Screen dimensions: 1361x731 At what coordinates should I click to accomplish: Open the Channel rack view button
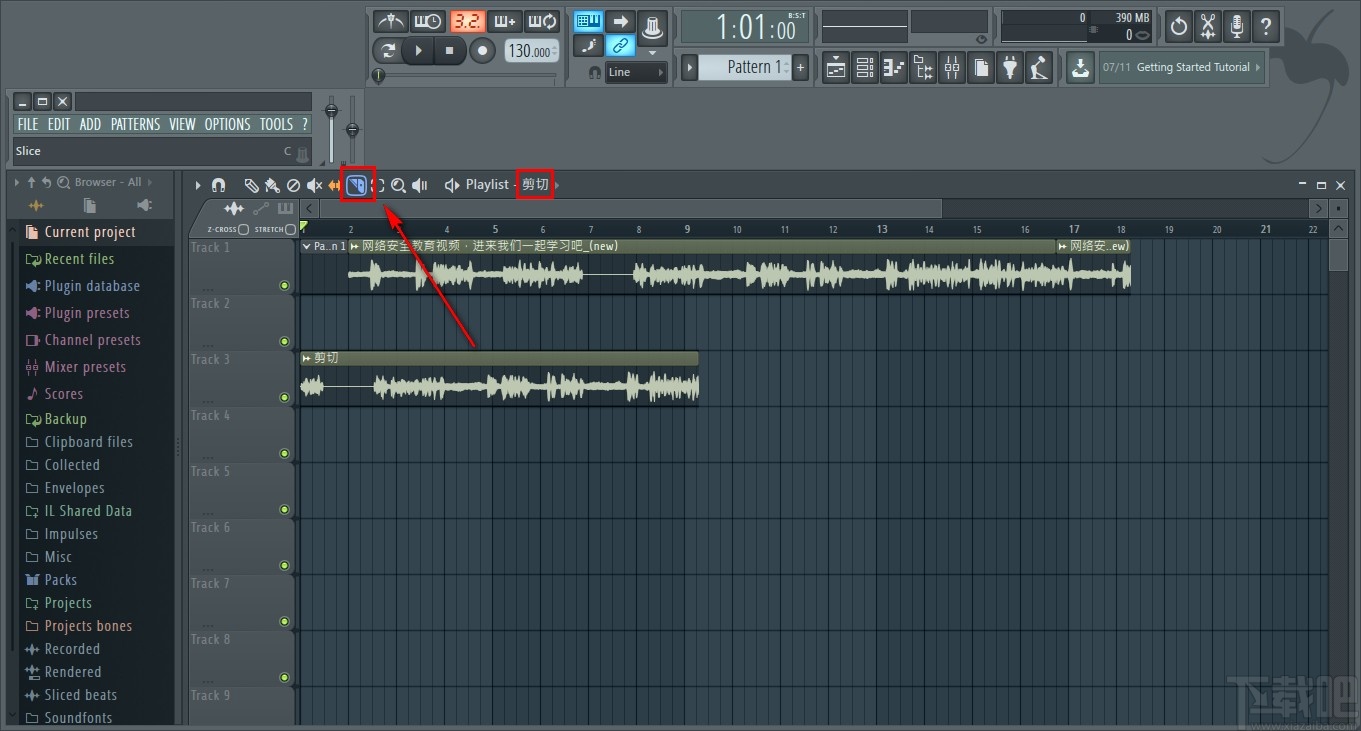(865, 68)
